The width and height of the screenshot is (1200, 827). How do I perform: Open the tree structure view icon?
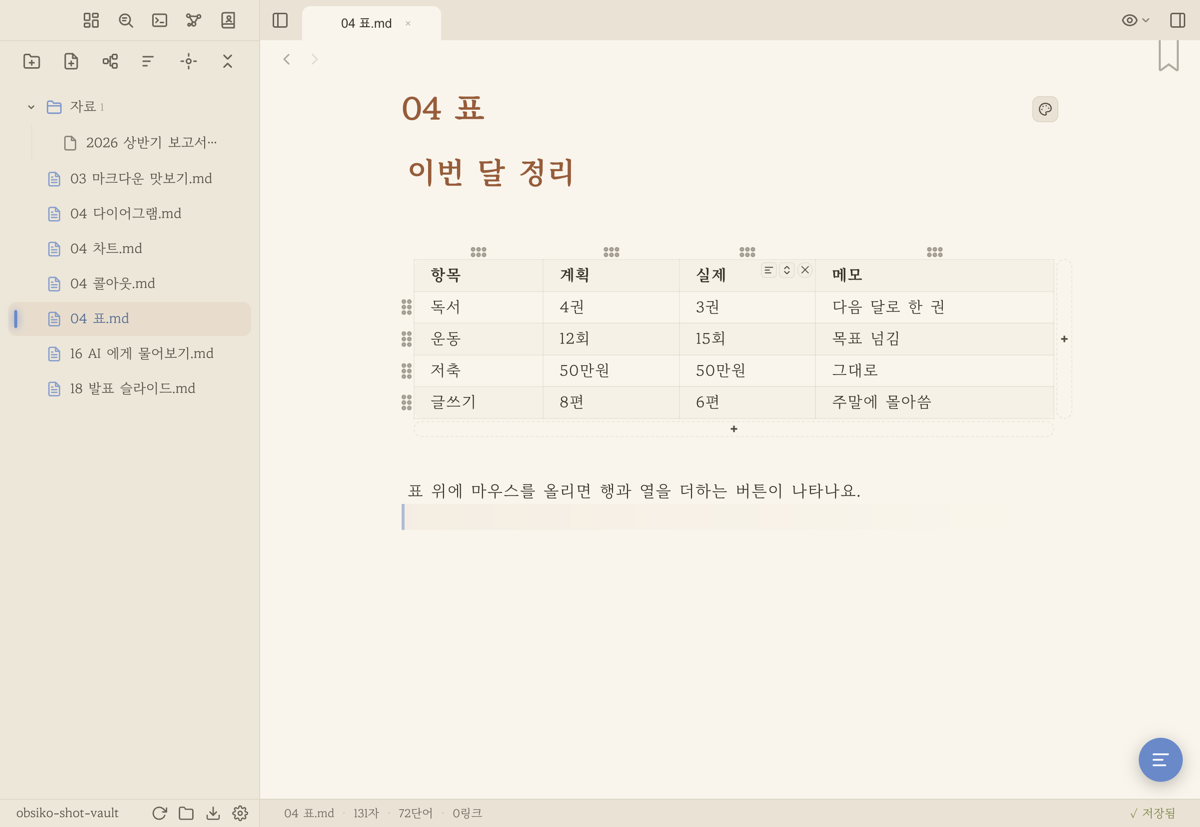click(x=110, y=61)
